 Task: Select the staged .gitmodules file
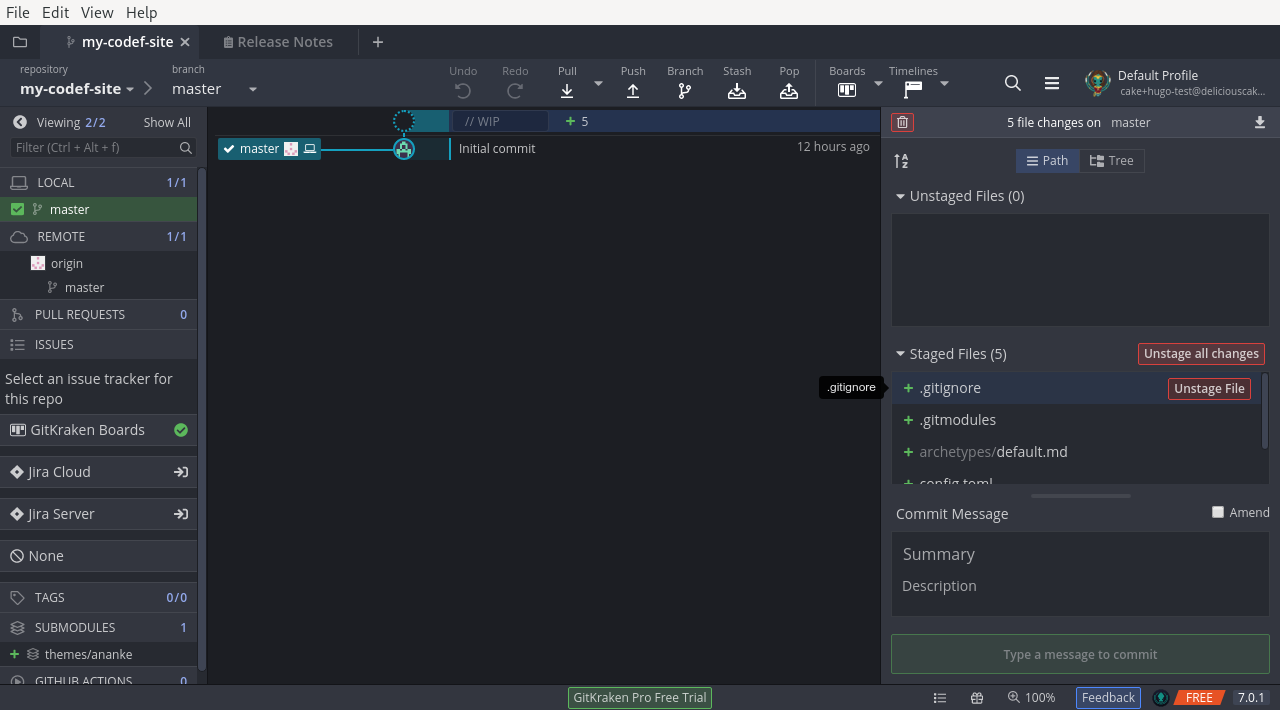1076,420
